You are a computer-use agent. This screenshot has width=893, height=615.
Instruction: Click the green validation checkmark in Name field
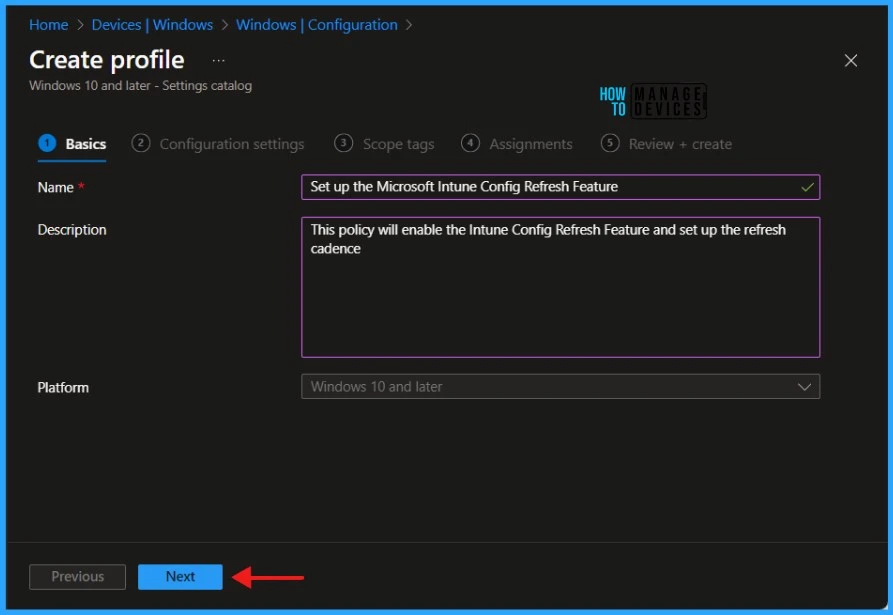coord(807,187)
